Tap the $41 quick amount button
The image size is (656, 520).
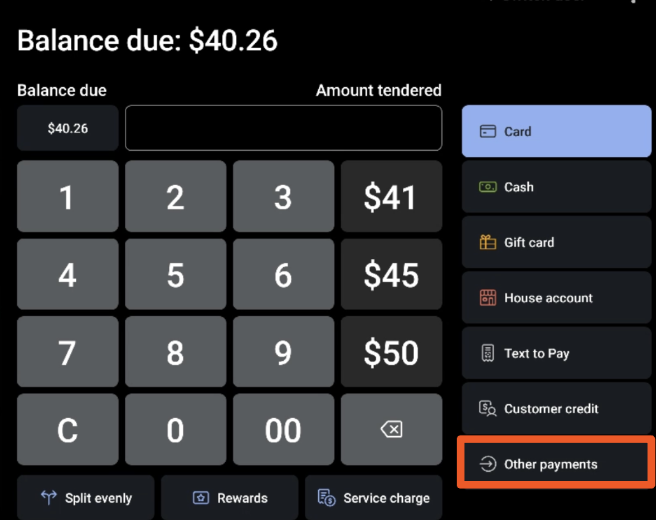pos(391,197)
